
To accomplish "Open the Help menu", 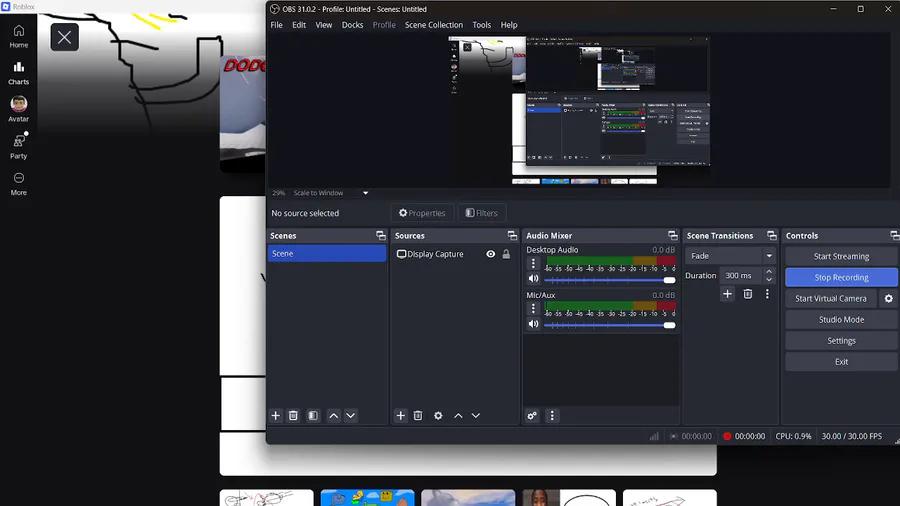I will pyautogui.click(x=509, y=25).
